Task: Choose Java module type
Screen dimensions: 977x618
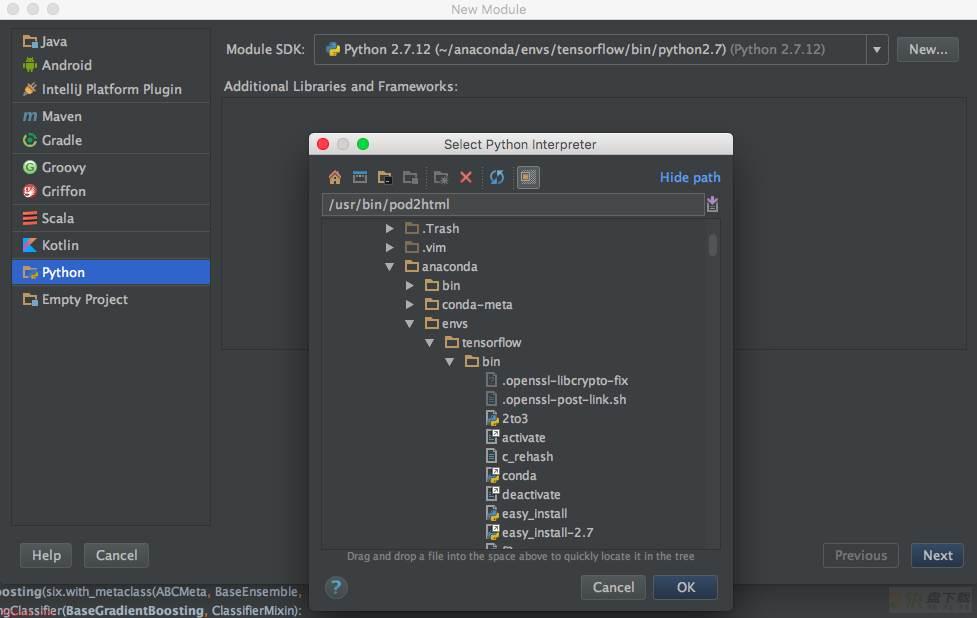Action: (111, 41)
